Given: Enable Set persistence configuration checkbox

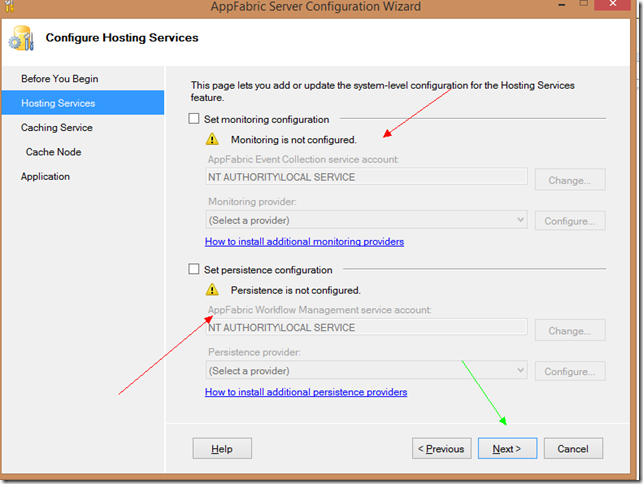Looking at the screenshot, I should point(194,269).
